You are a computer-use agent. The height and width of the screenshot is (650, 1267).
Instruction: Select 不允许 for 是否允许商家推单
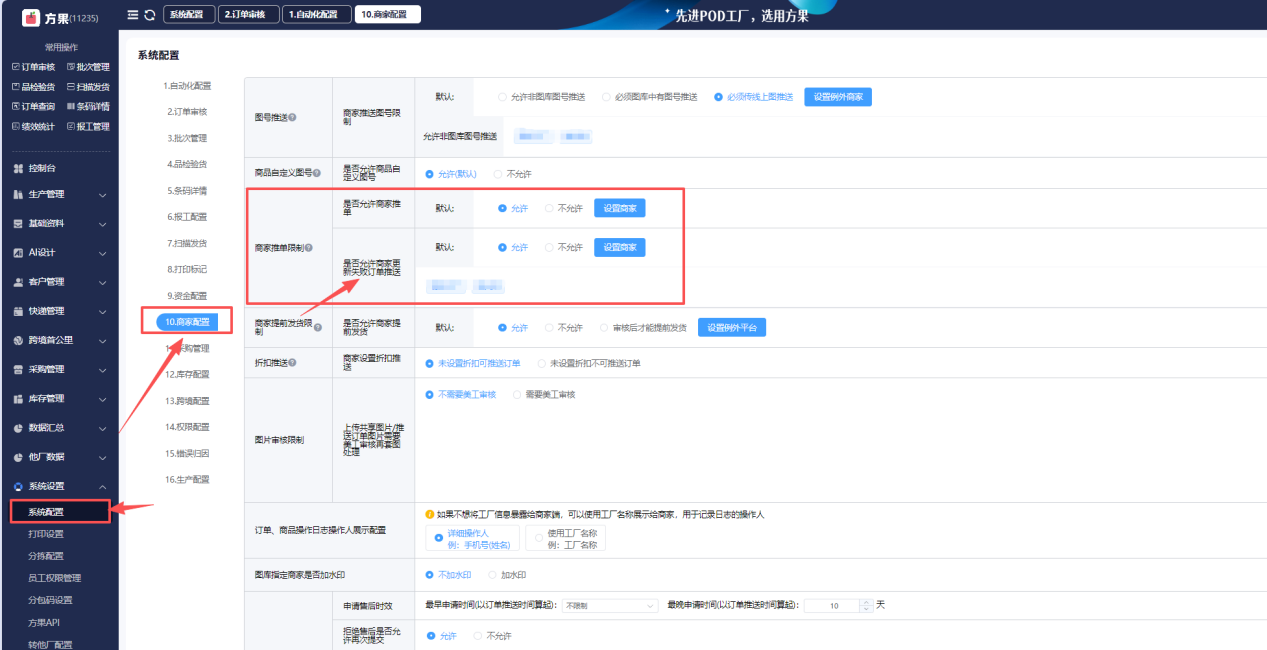563,208
